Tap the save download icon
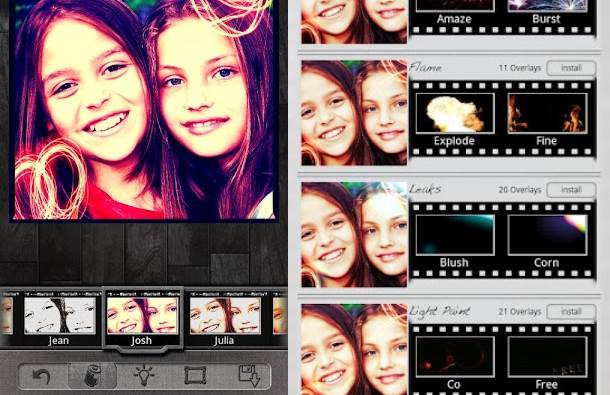This screenshot has height=395, width=610. [249, 376]
